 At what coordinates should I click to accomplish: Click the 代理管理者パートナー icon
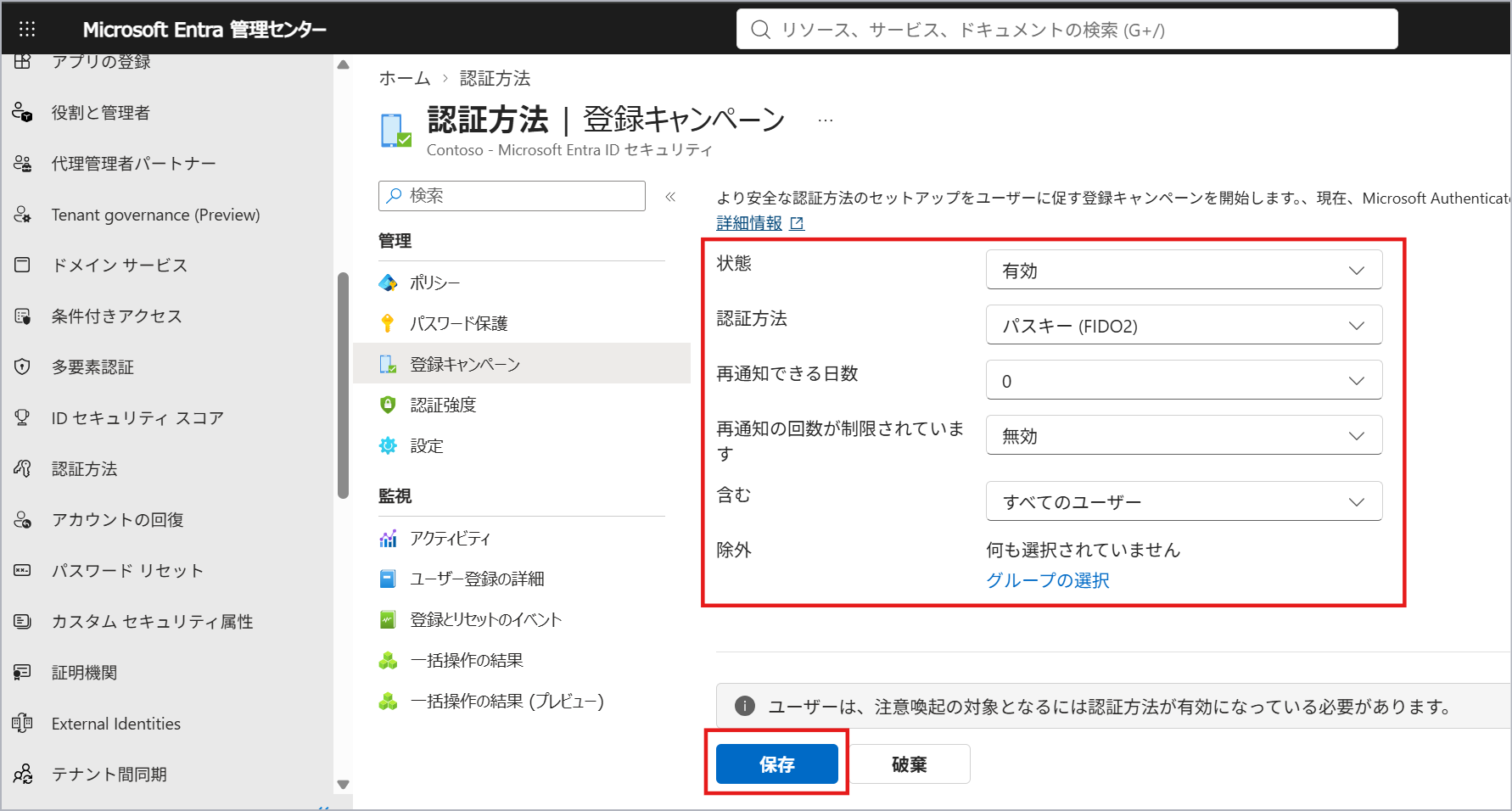pyautogui.click(x=23, y=163)
